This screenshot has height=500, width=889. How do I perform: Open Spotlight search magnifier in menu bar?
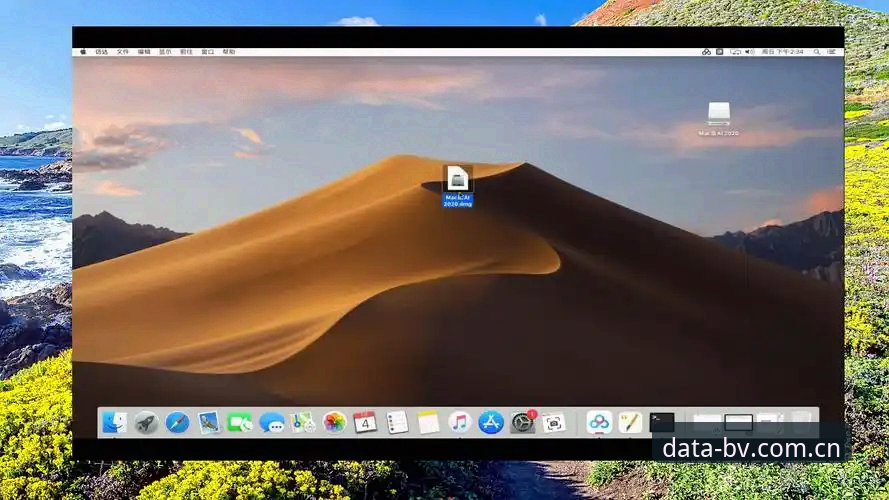[817, 52]
